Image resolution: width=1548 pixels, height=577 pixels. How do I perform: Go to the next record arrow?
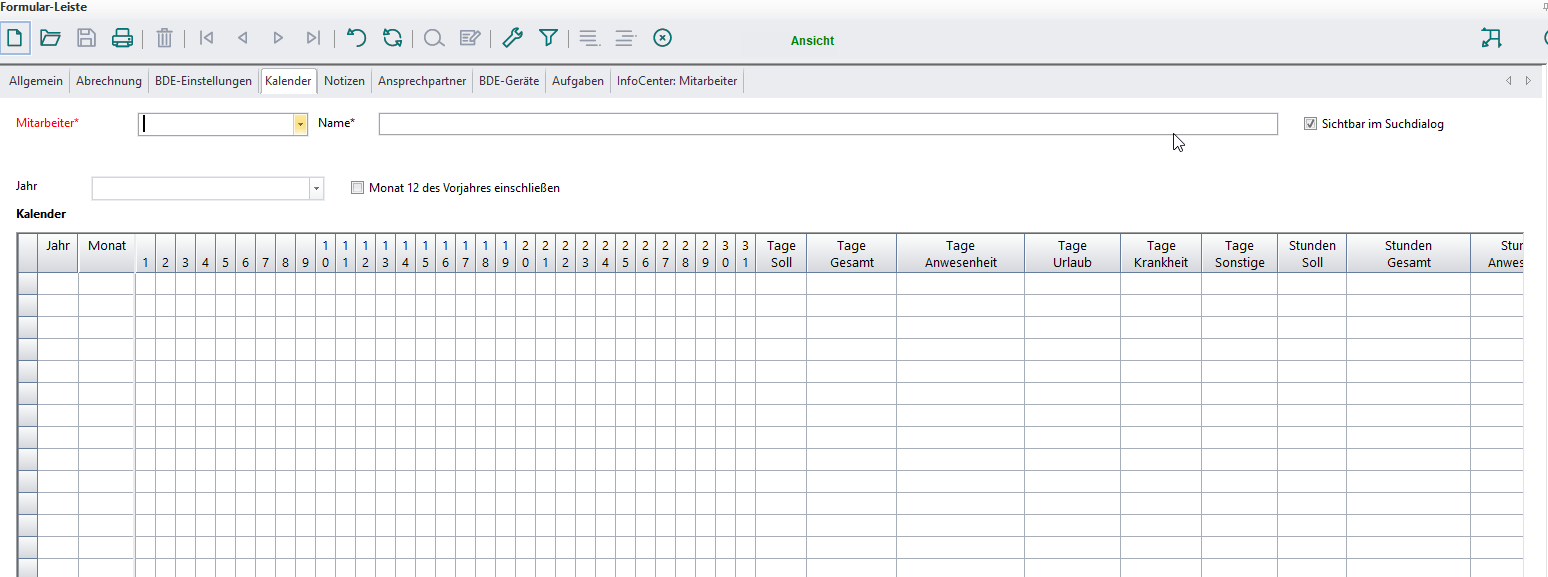(x=278, y=38)
